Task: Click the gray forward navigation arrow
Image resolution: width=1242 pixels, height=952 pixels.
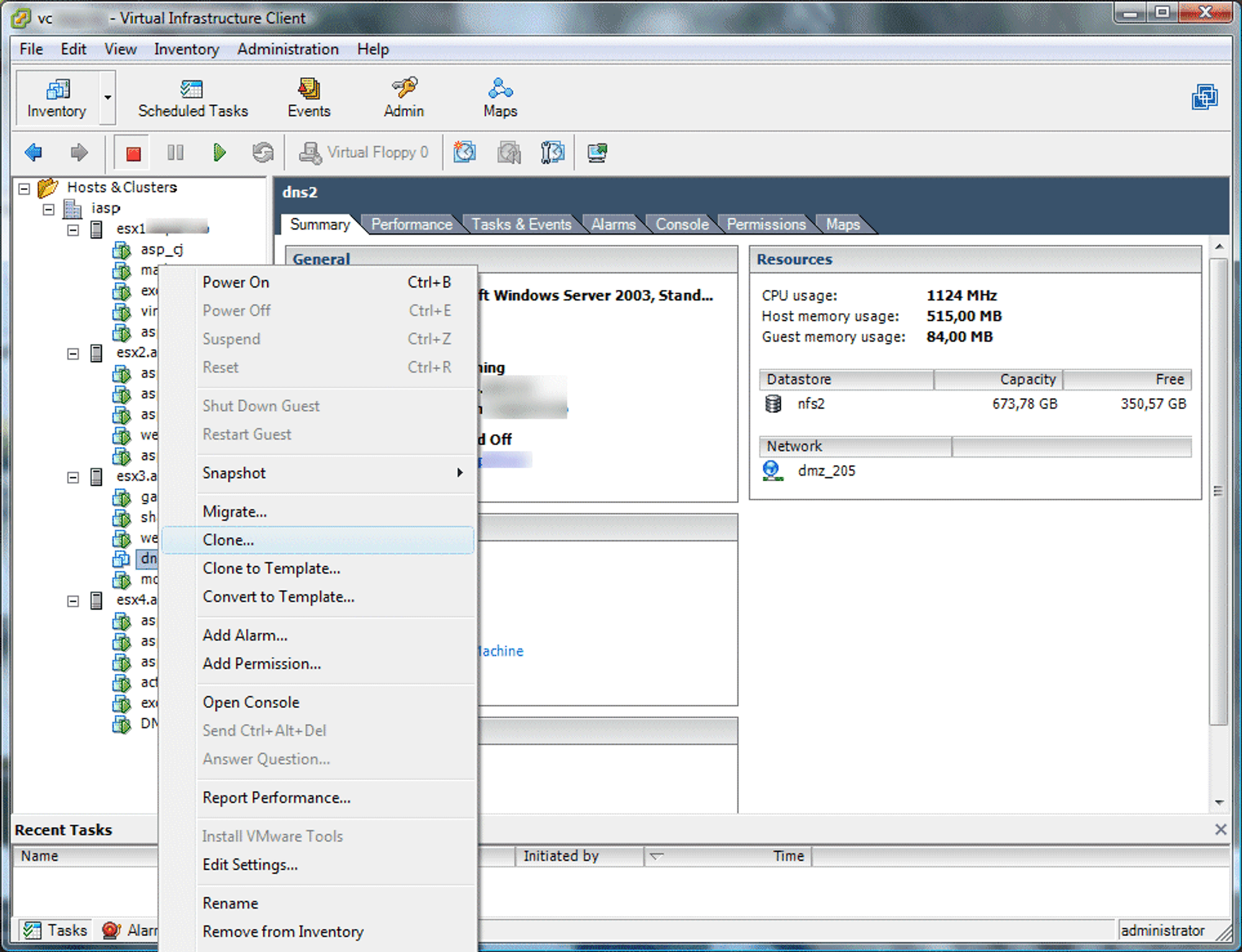Action: pos(79,152)
